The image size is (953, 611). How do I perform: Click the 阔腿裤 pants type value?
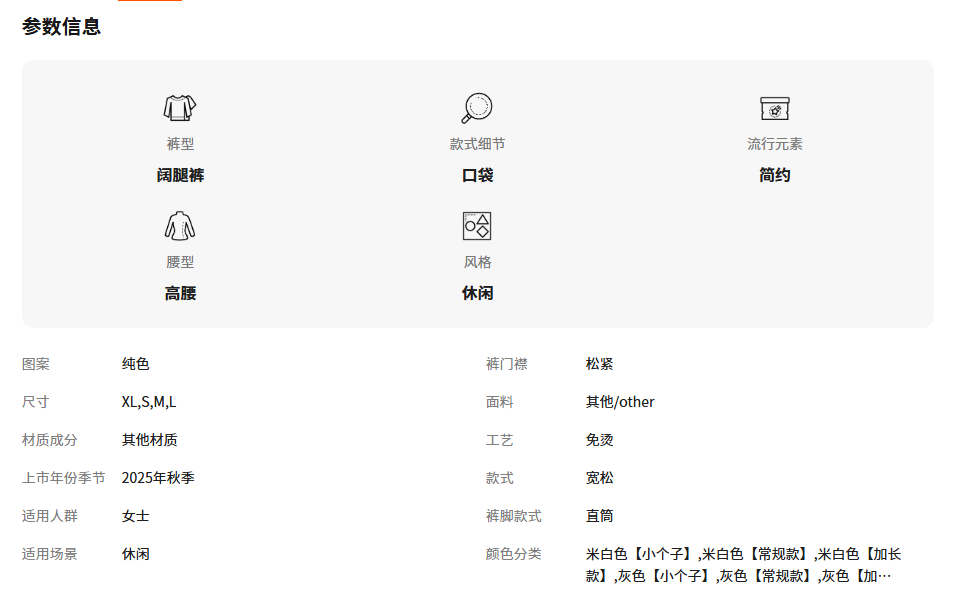click(180, 175)
